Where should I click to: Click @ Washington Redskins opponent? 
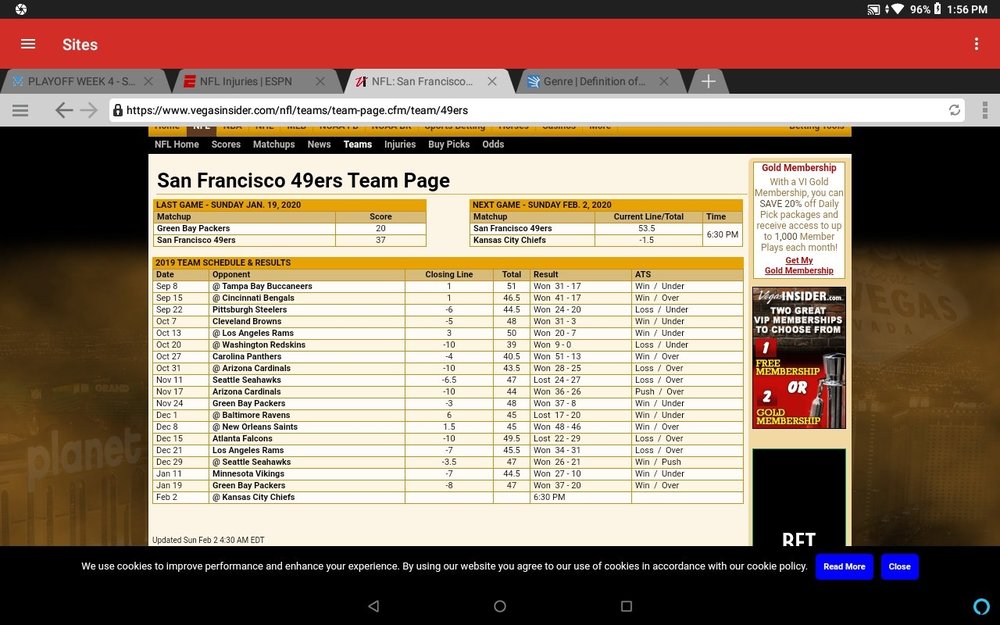coord(258,345)
